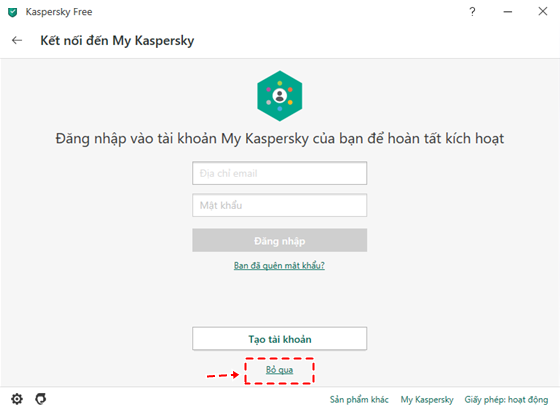This screenshot has width=560, height=415.
Task: Open the "Sản phẩm khác" footer link
Action: pyautogui.click(x=359, y=399)
